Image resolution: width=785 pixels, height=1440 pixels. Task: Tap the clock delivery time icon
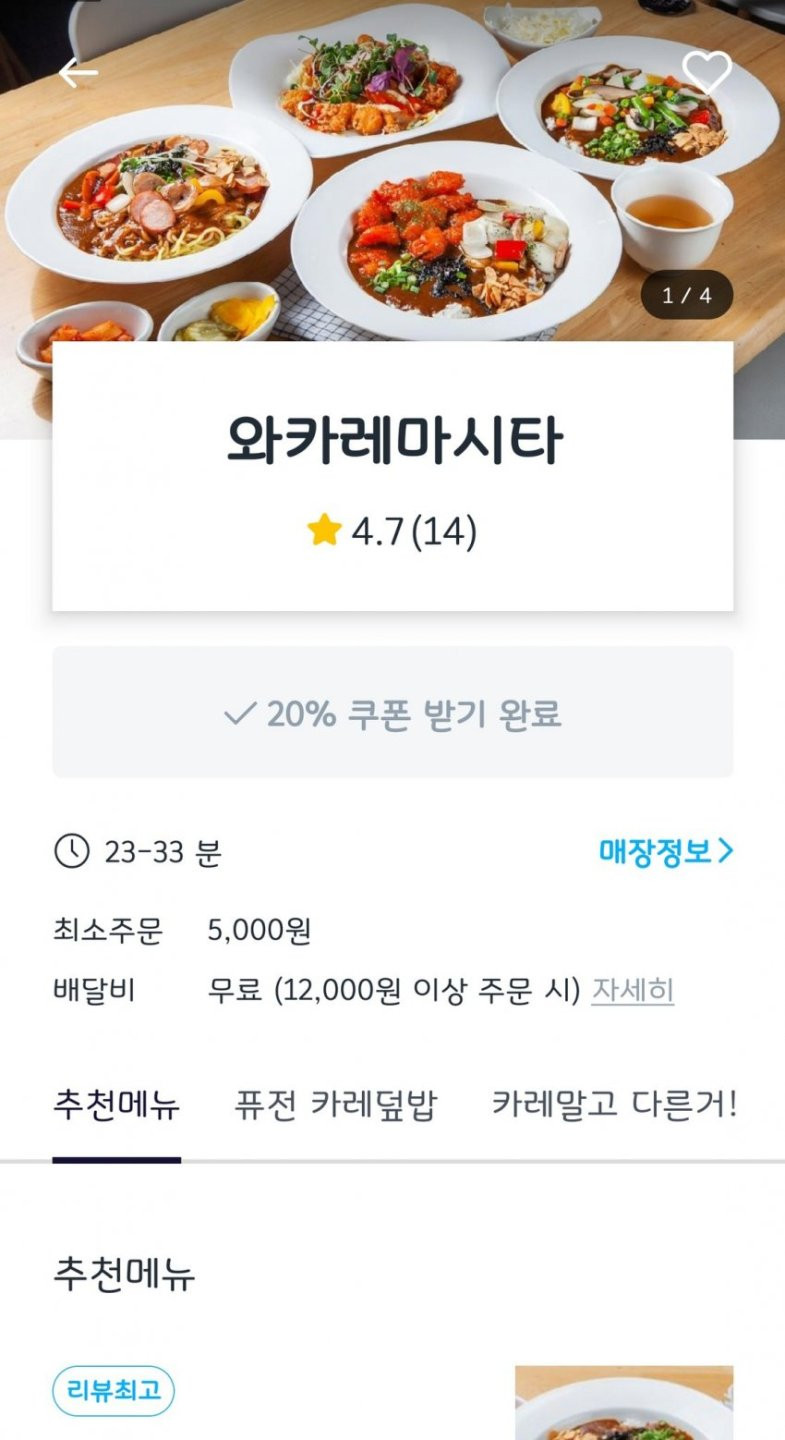(x=71, y=852)
